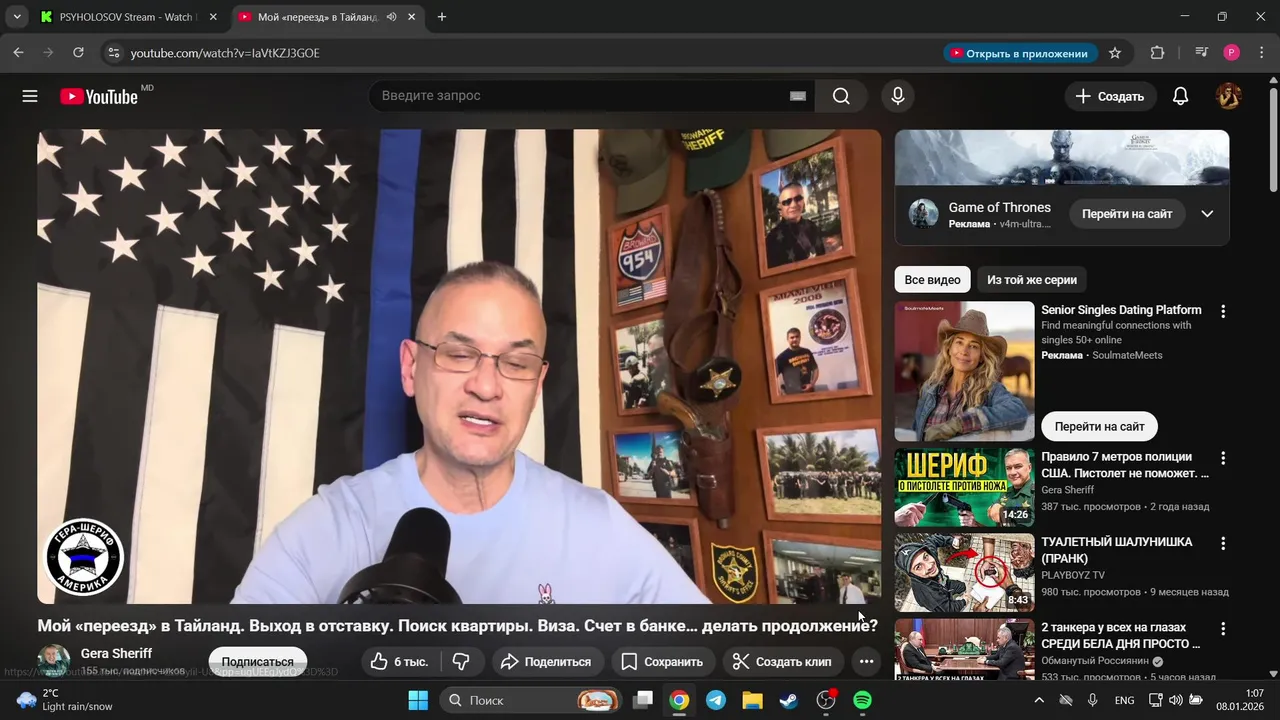Viewport: 1280px width, 720px height.
Task: Go to YouTube home via the logo
Action: 99,96
